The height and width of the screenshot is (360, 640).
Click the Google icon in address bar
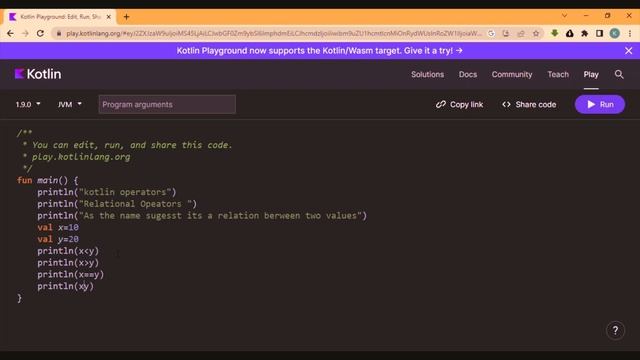coord(491,33)
